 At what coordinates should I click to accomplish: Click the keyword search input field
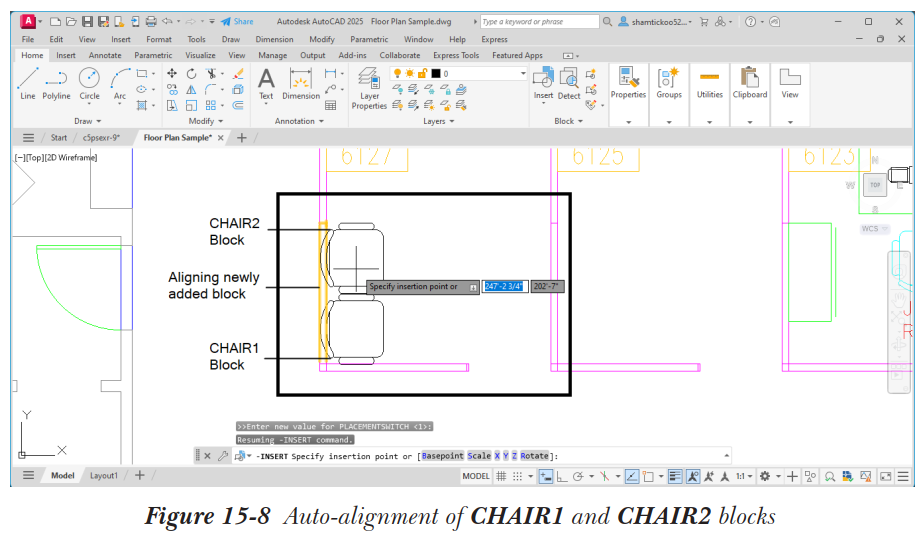point(539,22)
